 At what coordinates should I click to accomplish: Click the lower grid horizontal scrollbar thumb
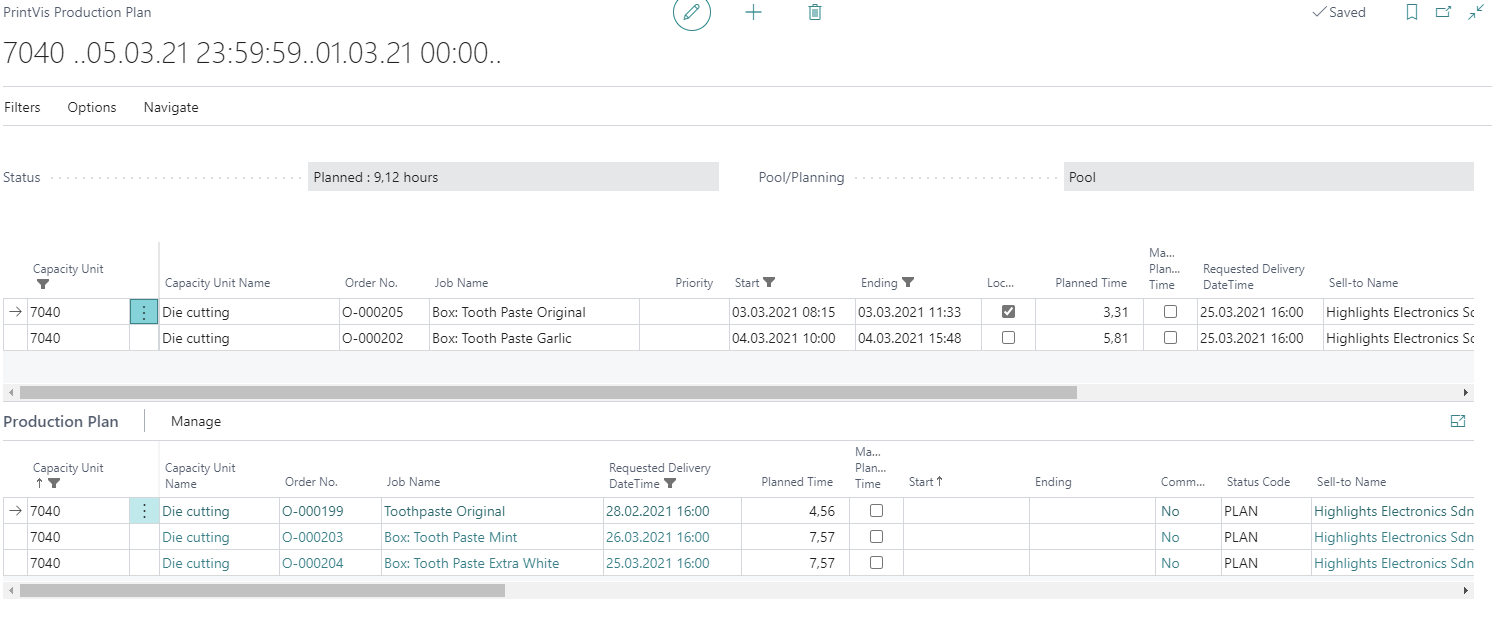pyautogui.click(x=262, y=591)
